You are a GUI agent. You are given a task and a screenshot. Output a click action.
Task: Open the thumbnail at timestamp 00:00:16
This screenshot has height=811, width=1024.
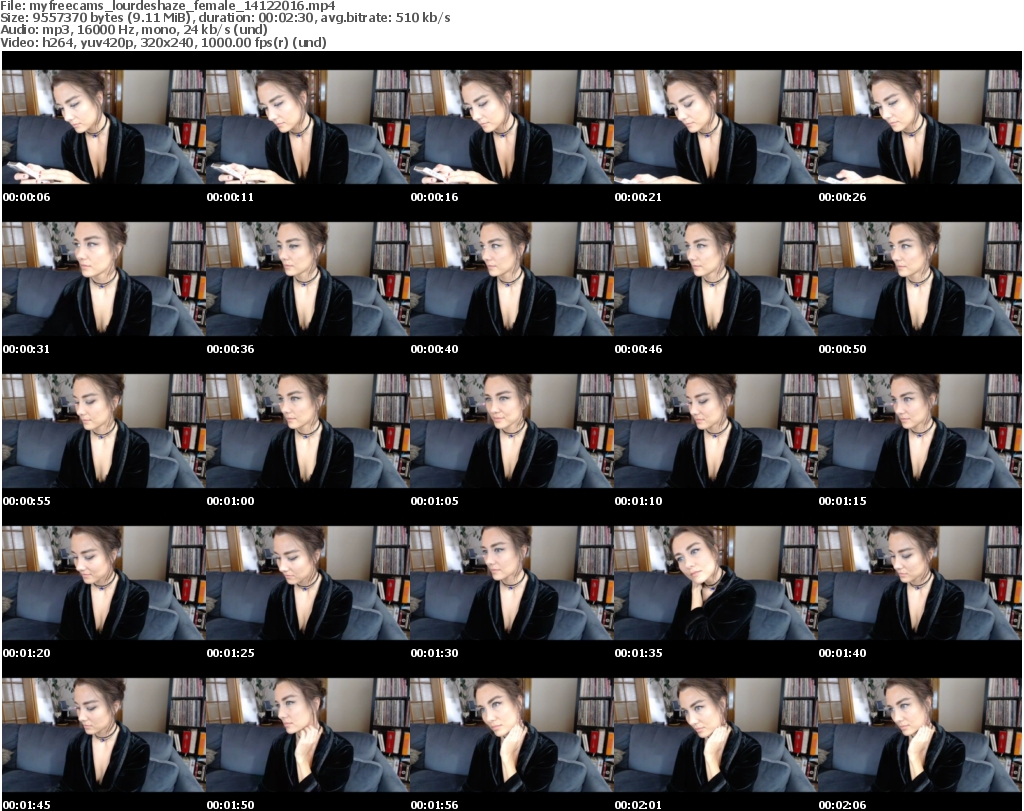[511, 127]
